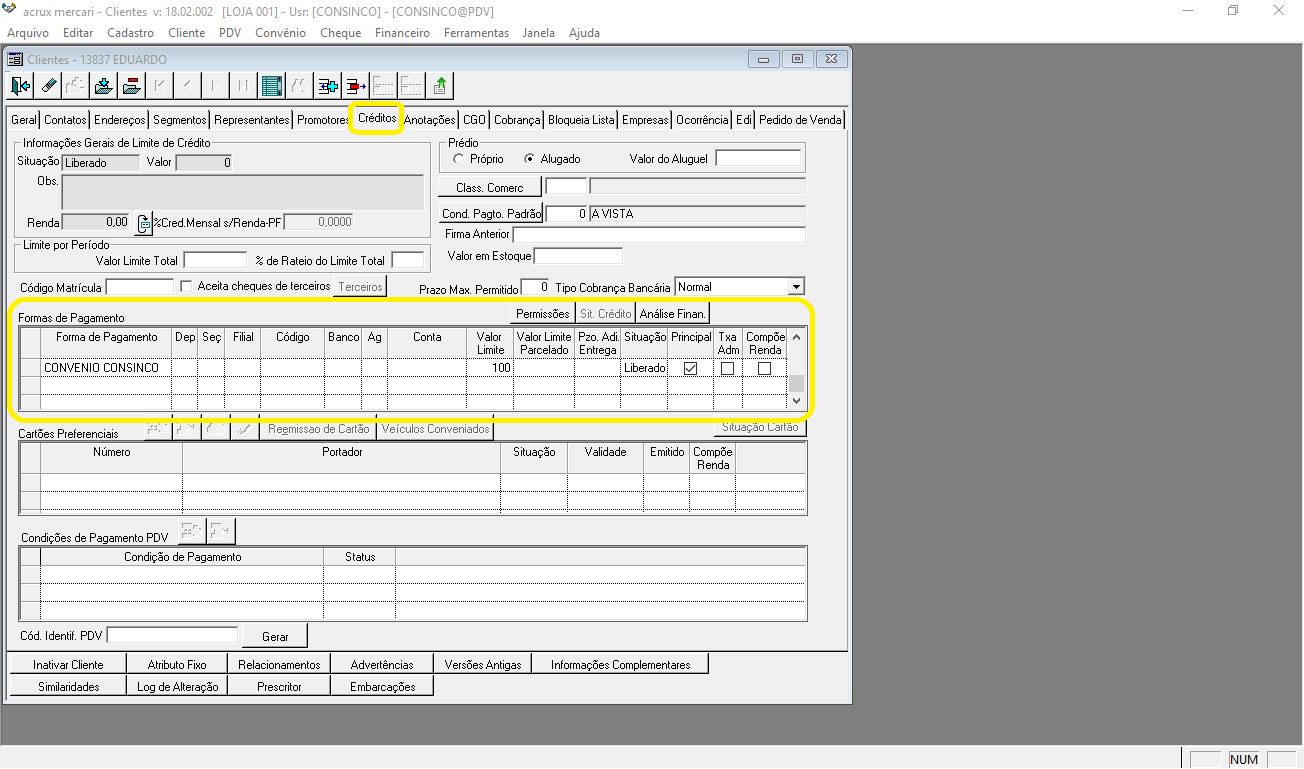Click the calculator icon next to Renda
Viewport: 1304px width, 769px height.
(x=144, y=223)
